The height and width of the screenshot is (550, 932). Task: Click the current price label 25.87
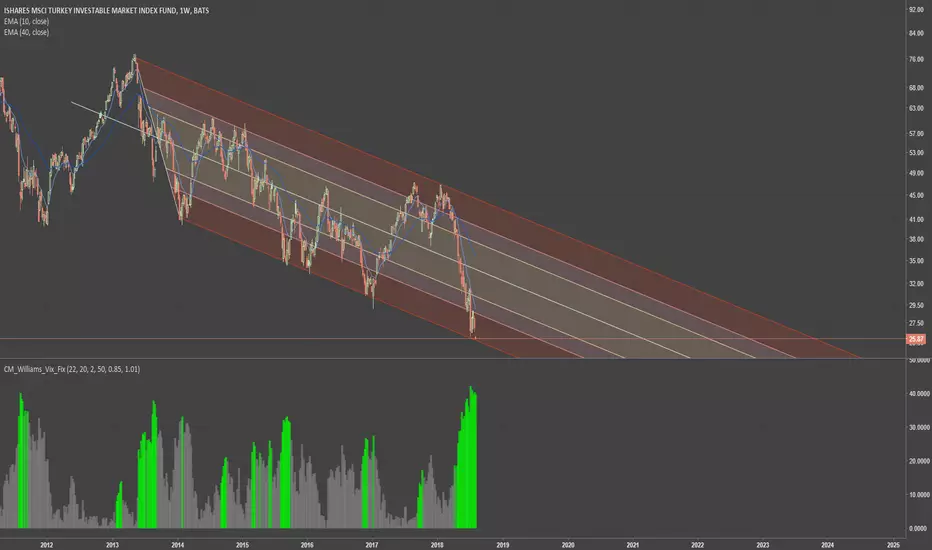[x=916, y=340]
